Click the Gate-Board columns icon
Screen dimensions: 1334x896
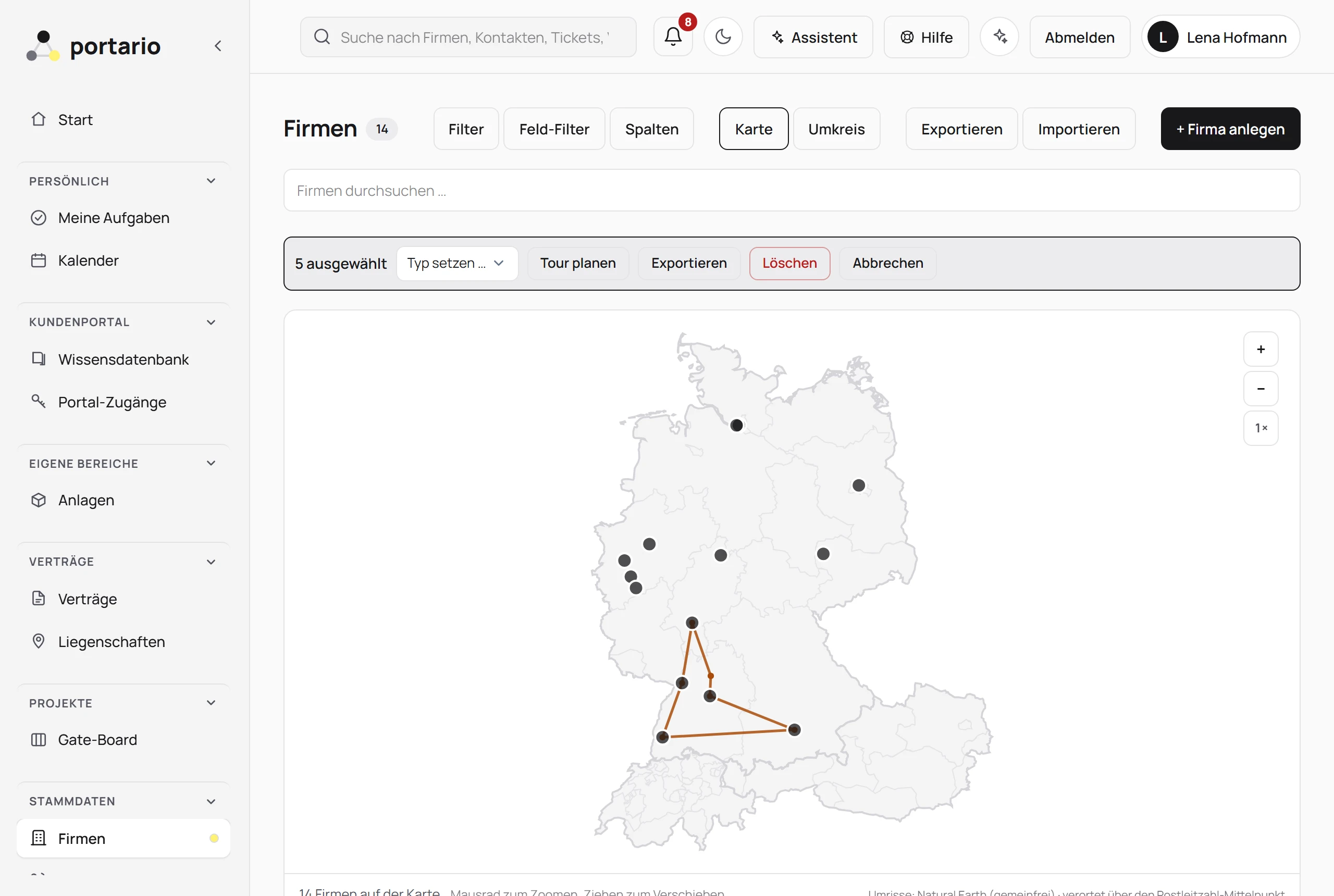(38, 739)
